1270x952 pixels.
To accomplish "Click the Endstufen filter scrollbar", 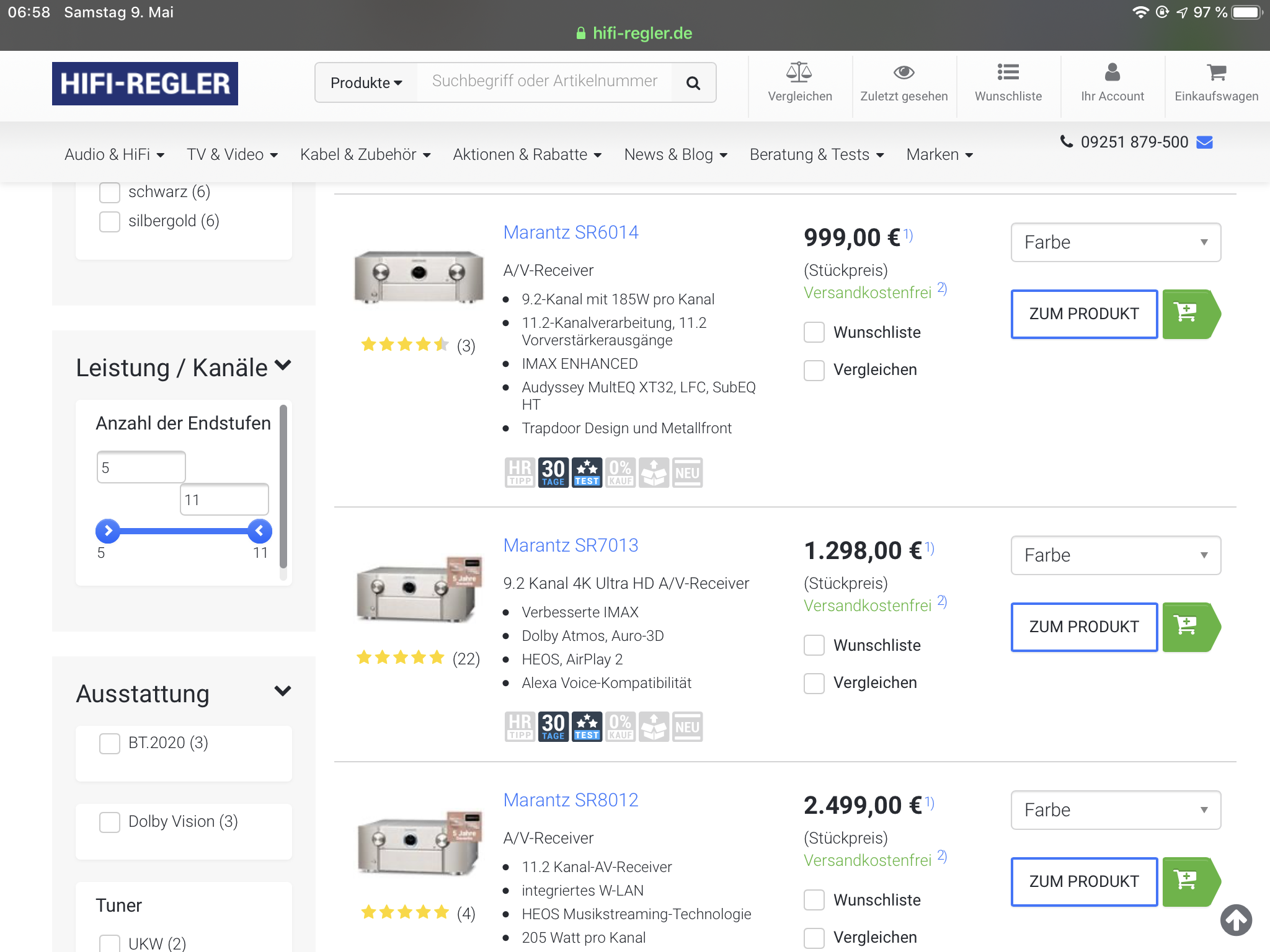I will coord(283,487).
